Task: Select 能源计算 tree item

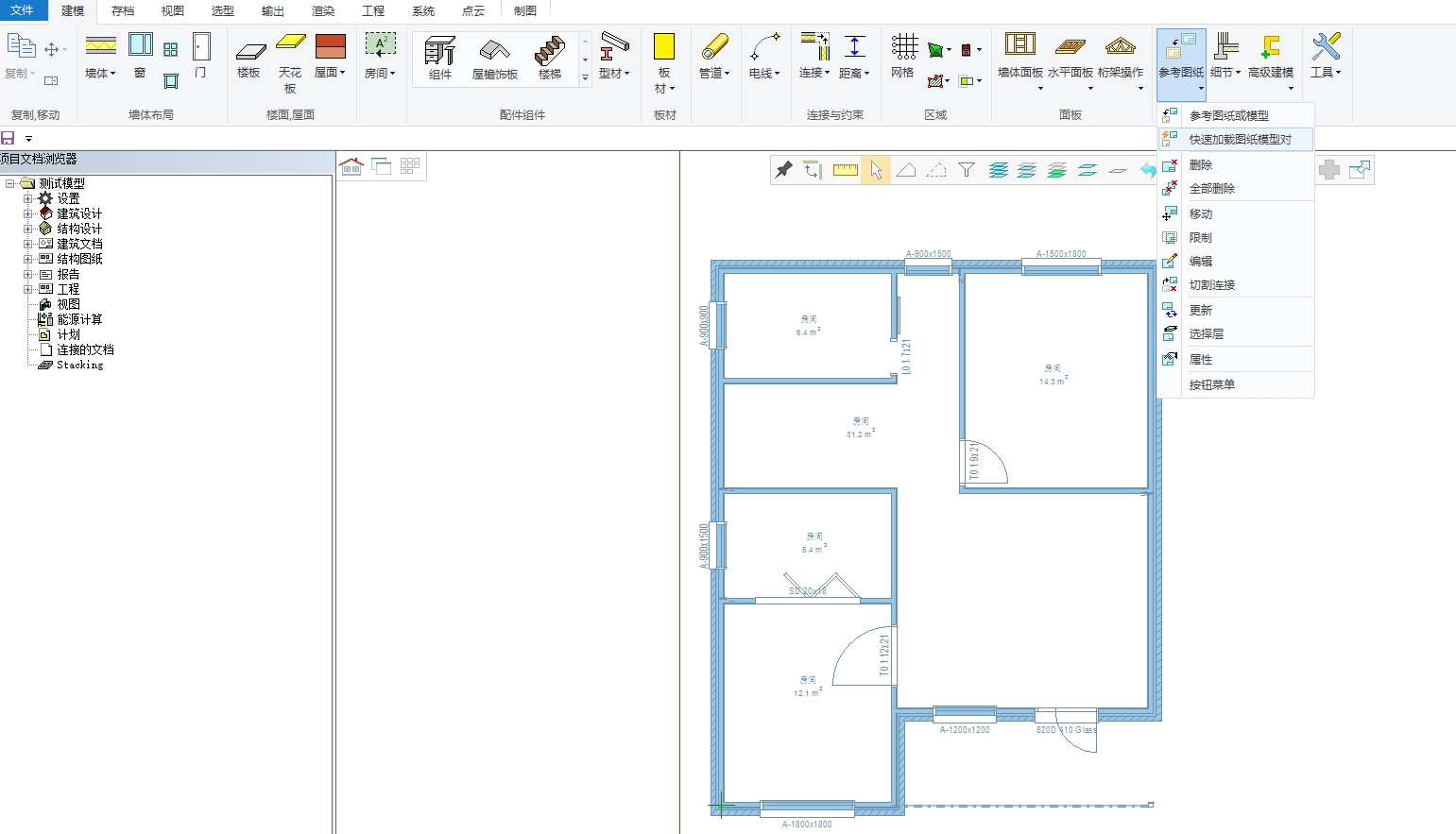Action: pos(79,319)
